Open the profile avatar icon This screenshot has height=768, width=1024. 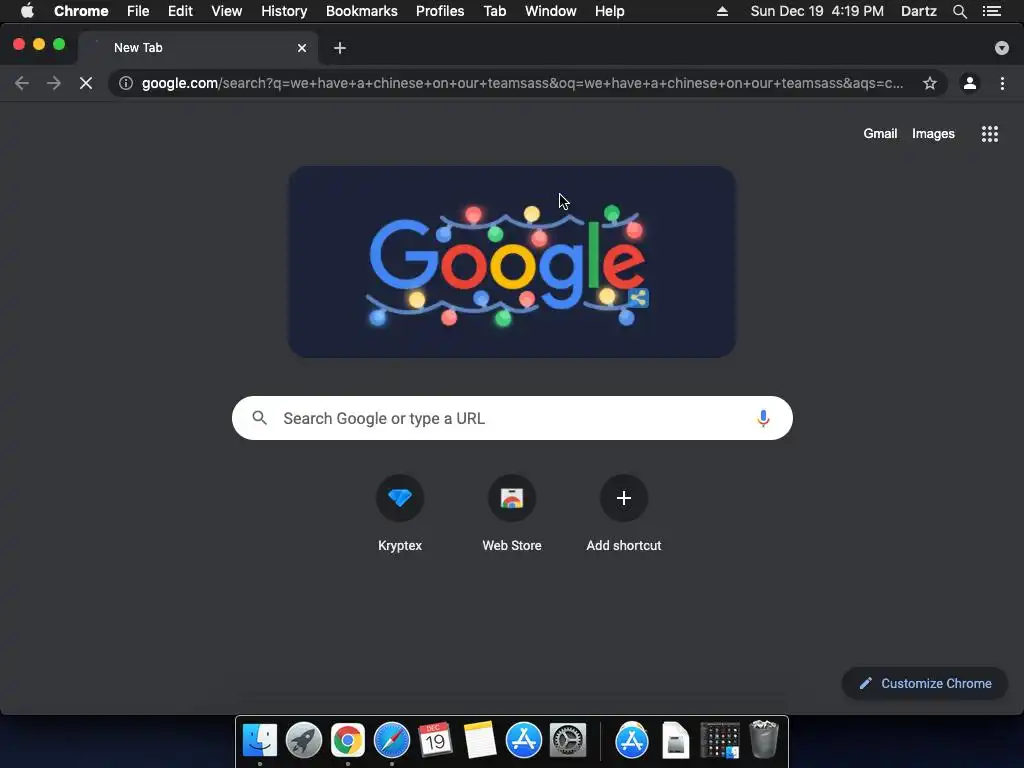970,84
